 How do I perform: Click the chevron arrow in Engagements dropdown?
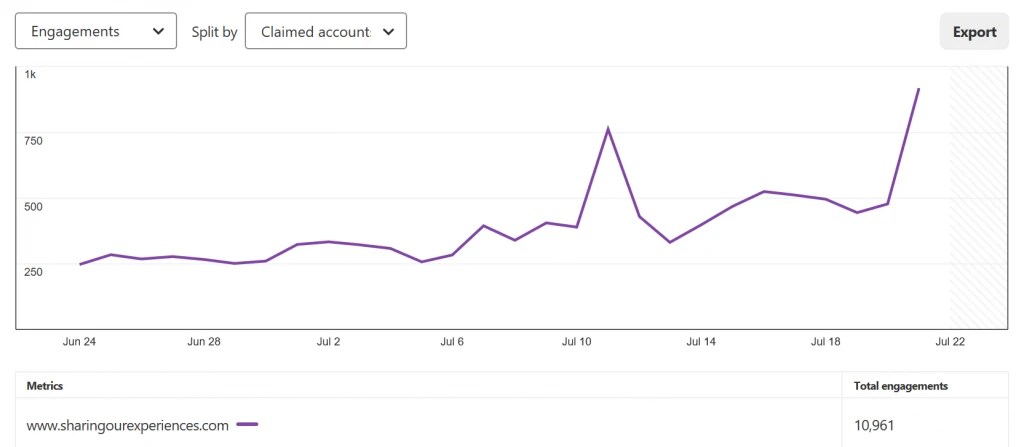(158, 31)
